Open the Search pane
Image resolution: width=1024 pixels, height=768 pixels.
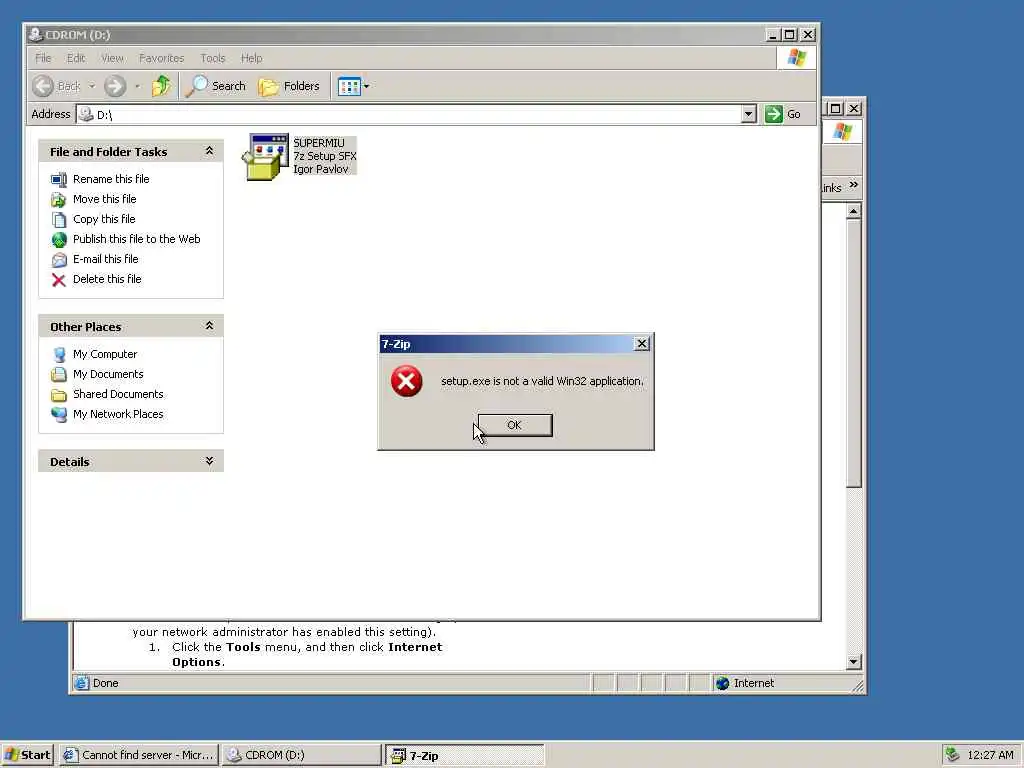click(x=216, y=86)
